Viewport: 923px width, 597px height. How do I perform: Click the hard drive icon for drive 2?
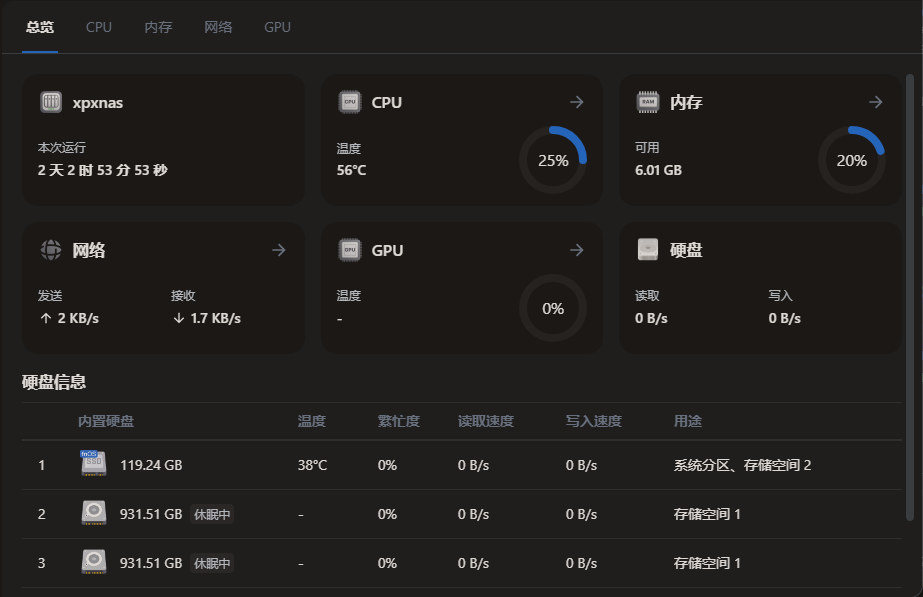tap(93, 513)
